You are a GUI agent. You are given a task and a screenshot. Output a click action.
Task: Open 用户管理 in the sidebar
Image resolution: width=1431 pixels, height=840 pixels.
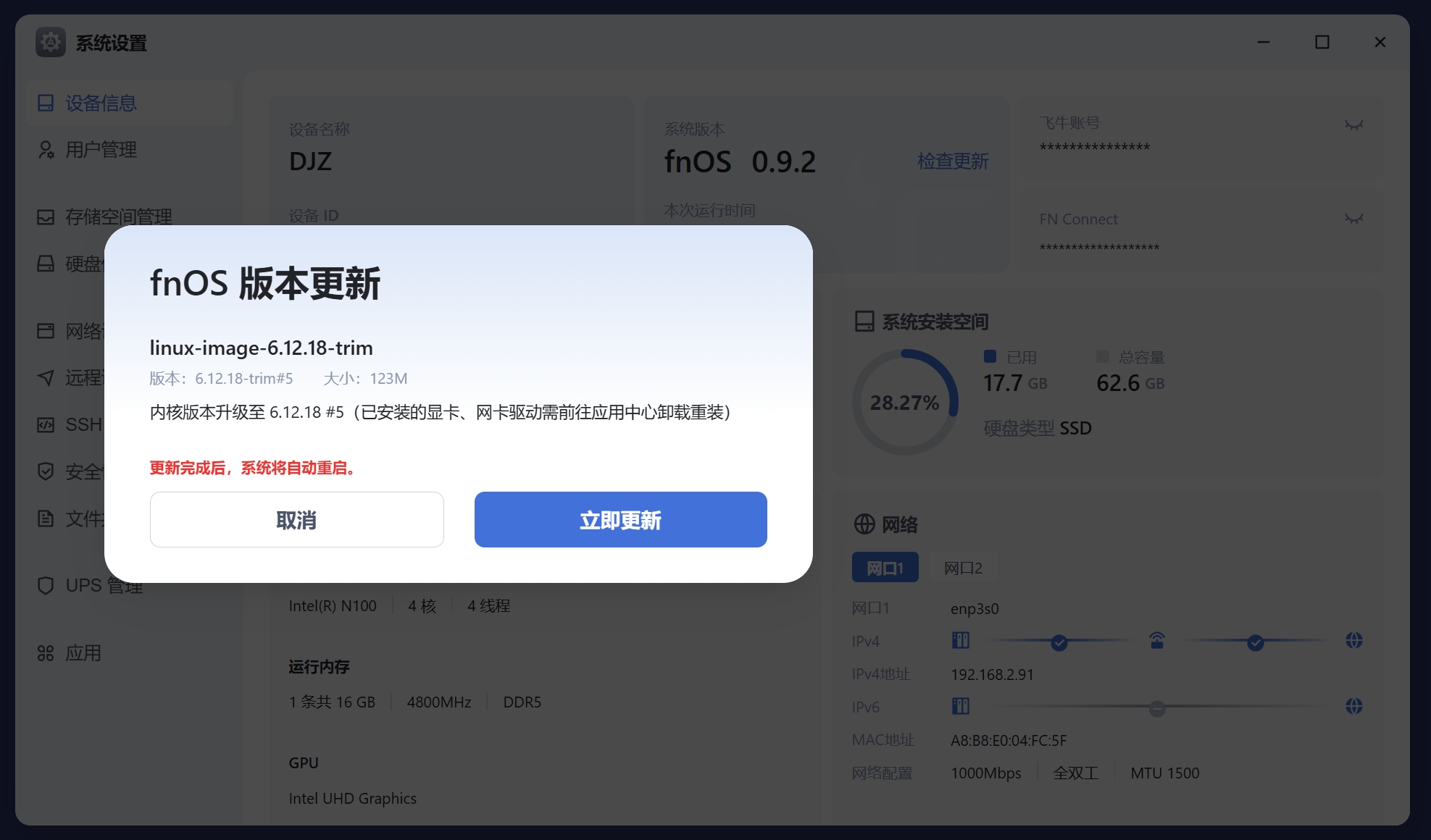(129, 150)
